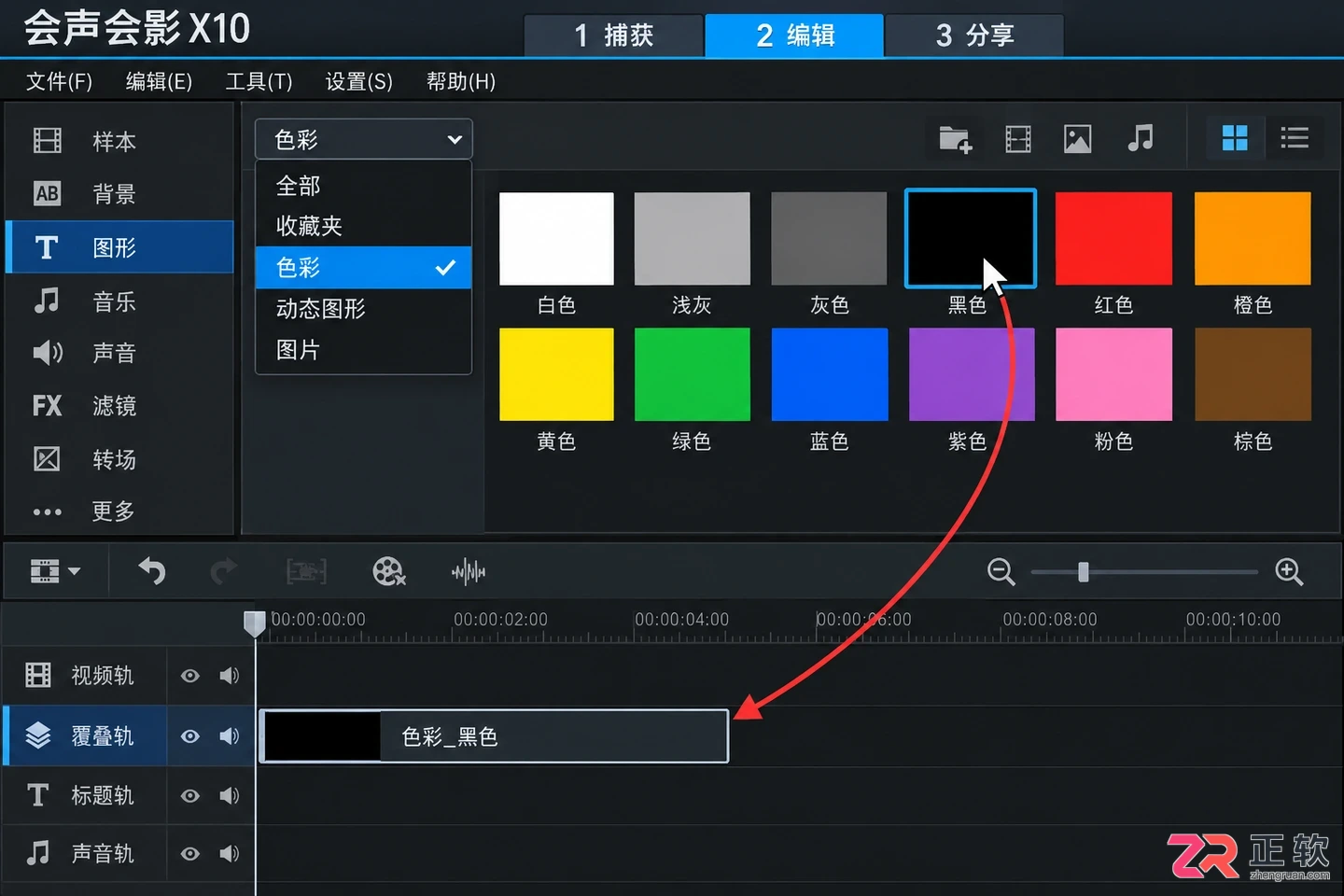Screen dimensions: 1344x896
Task: Adjust the timeline zoom slider handle
Action: 1083,571
